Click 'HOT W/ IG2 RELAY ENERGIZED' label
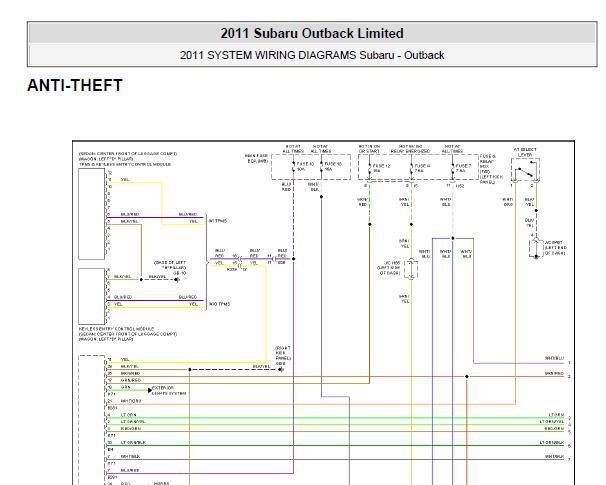Screen dimensions: 606x485 (410, 149)
